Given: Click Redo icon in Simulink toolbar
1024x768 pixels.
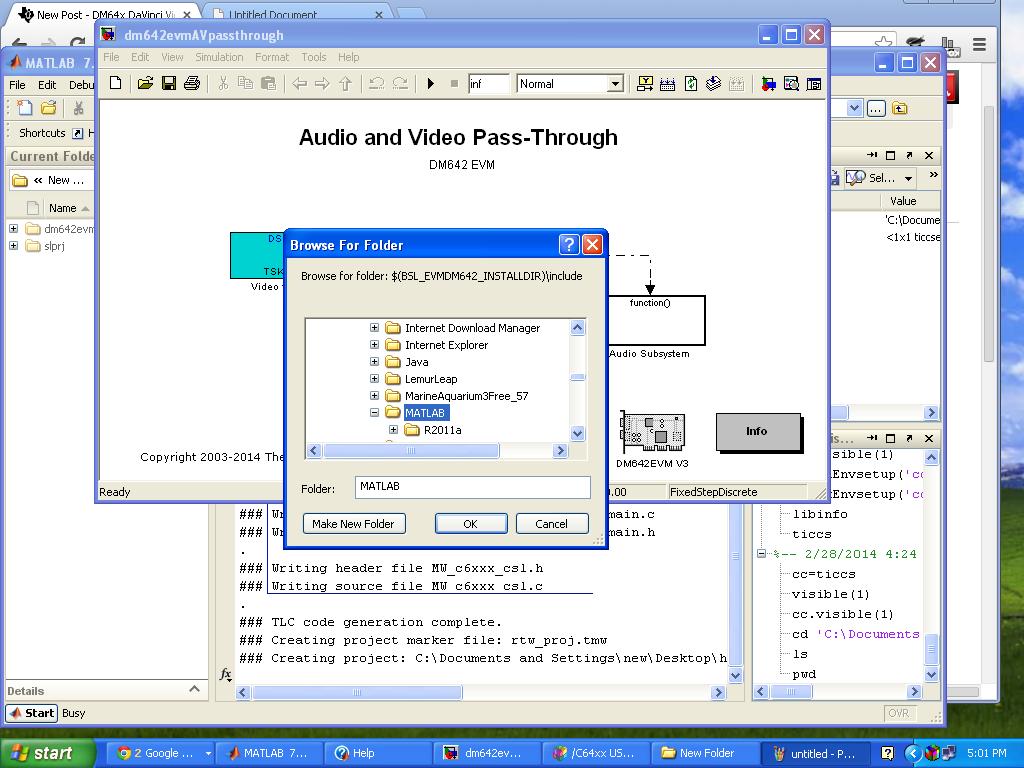Looking at the screenshot, I should click(x=400, y=83).
